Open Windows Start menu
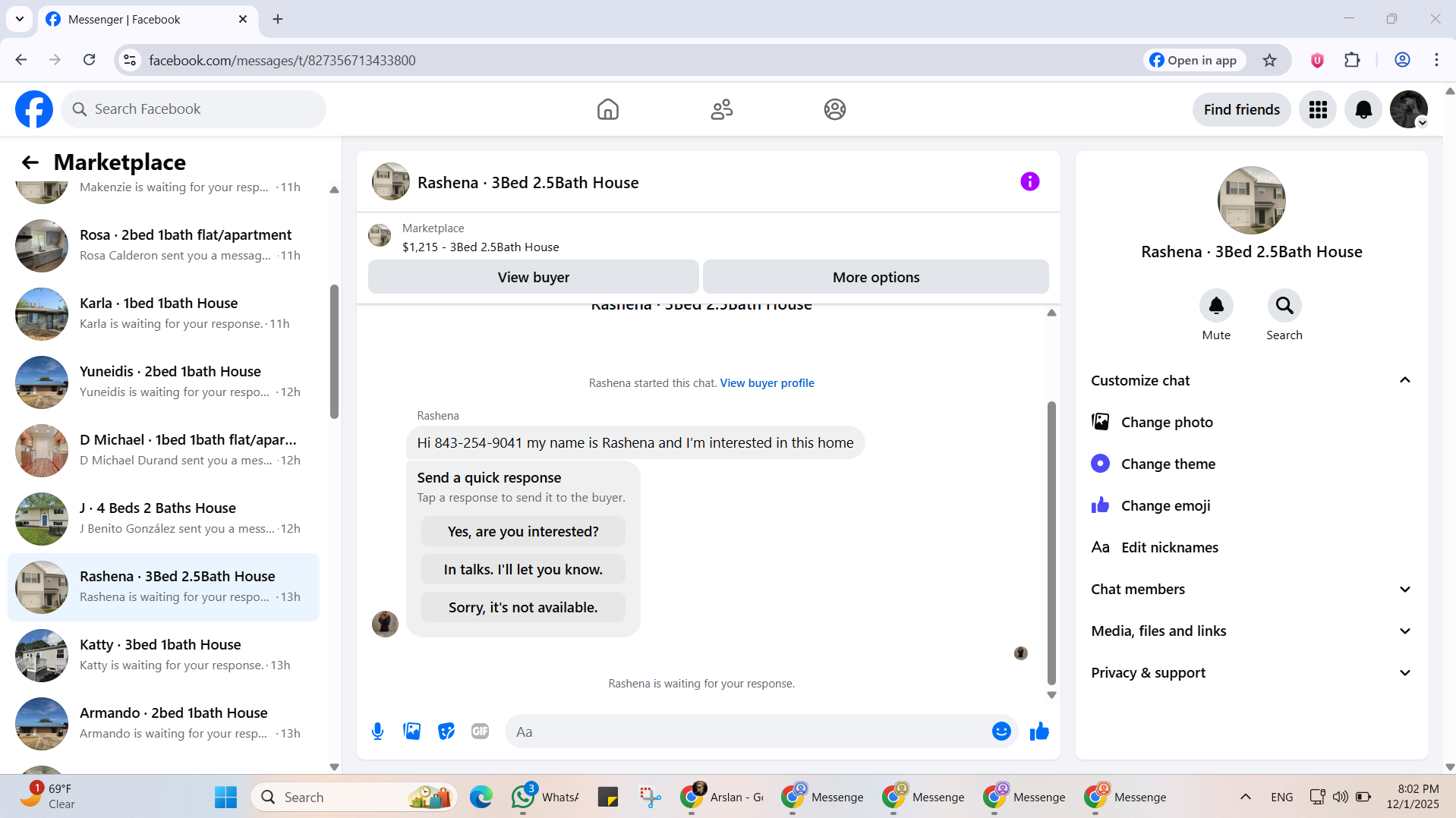Viewport: 1456px width, 818px height. coord(225,797)
